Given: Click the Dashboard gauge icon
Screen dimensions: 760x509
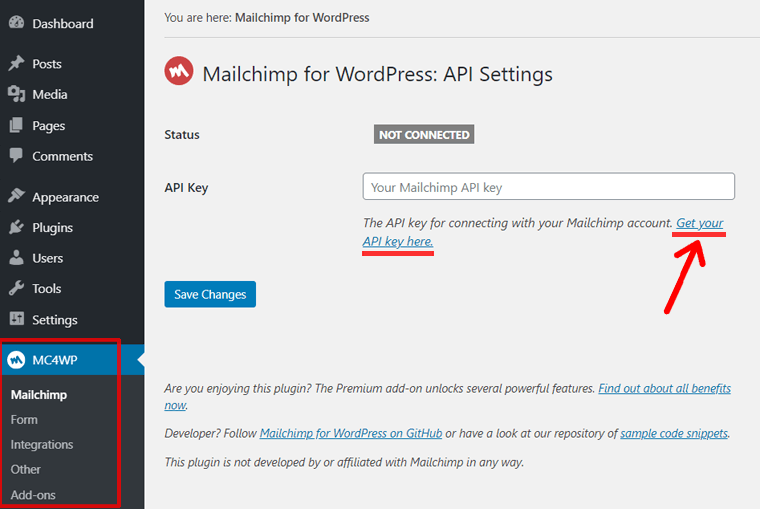Looking at the screenshot, I should [16, 23].
